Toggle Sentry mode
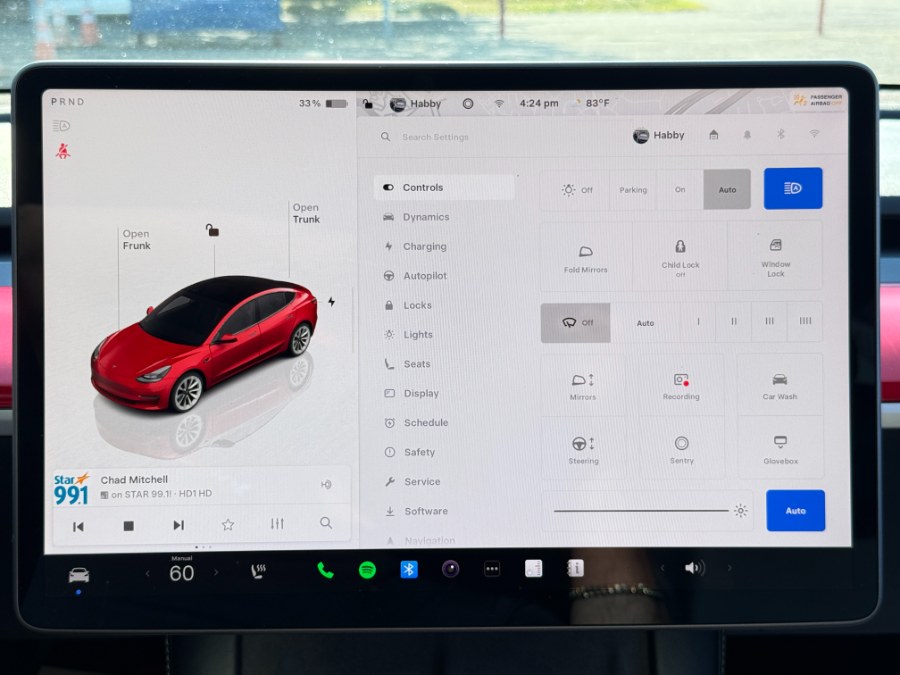 pos(681,449)
